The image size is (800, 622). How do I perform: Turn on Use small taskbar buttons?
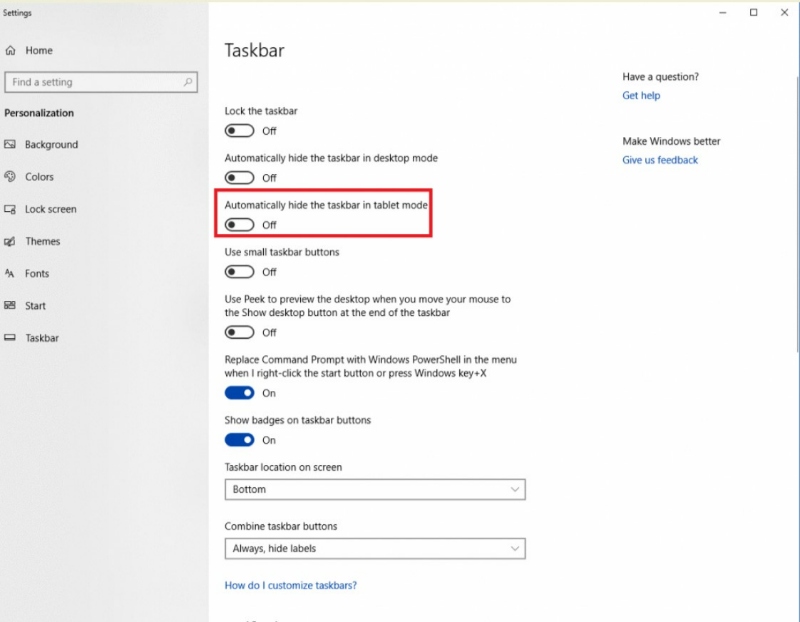(239, 271)
